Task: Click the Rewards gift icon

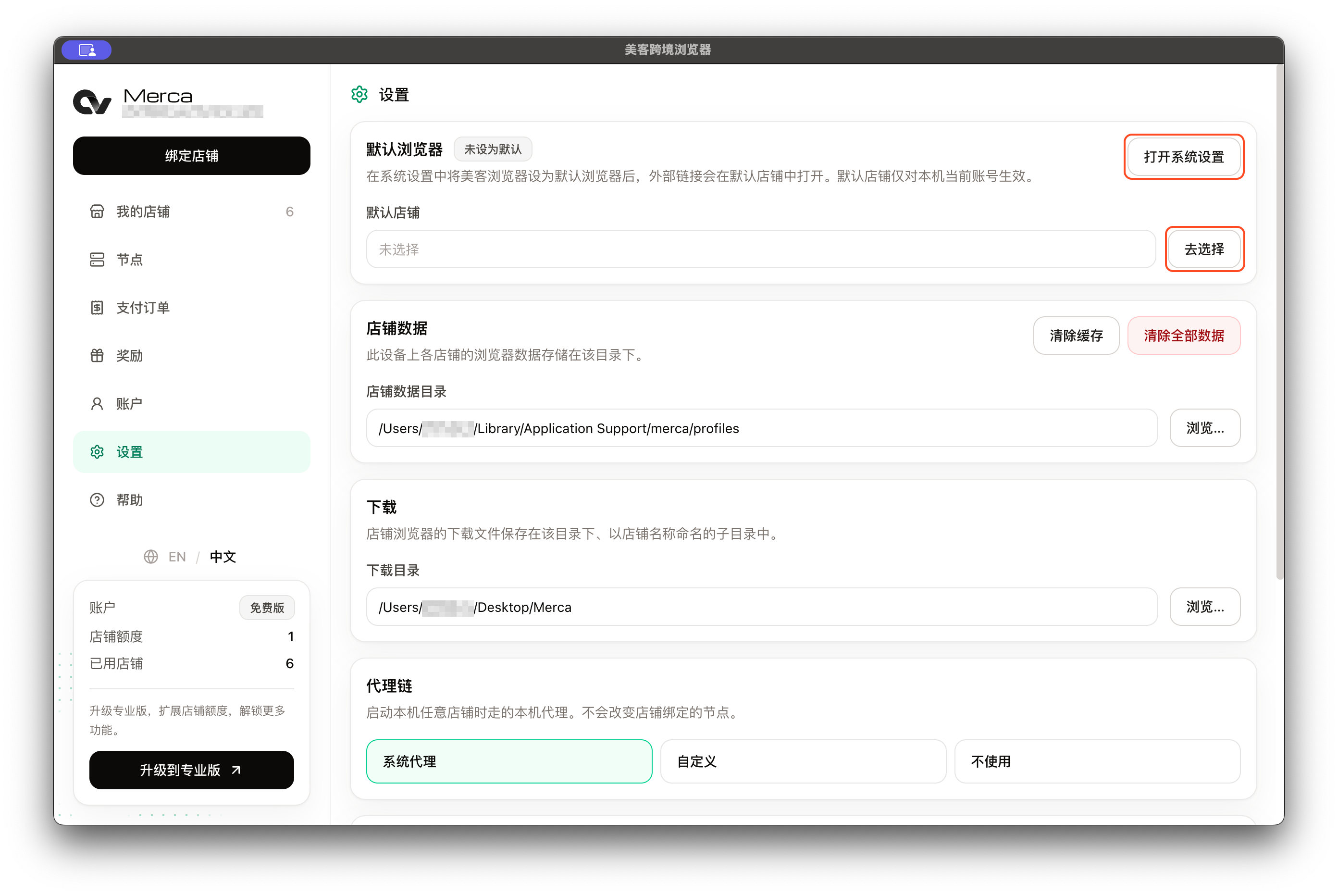Action: click(x=97, y=355)
